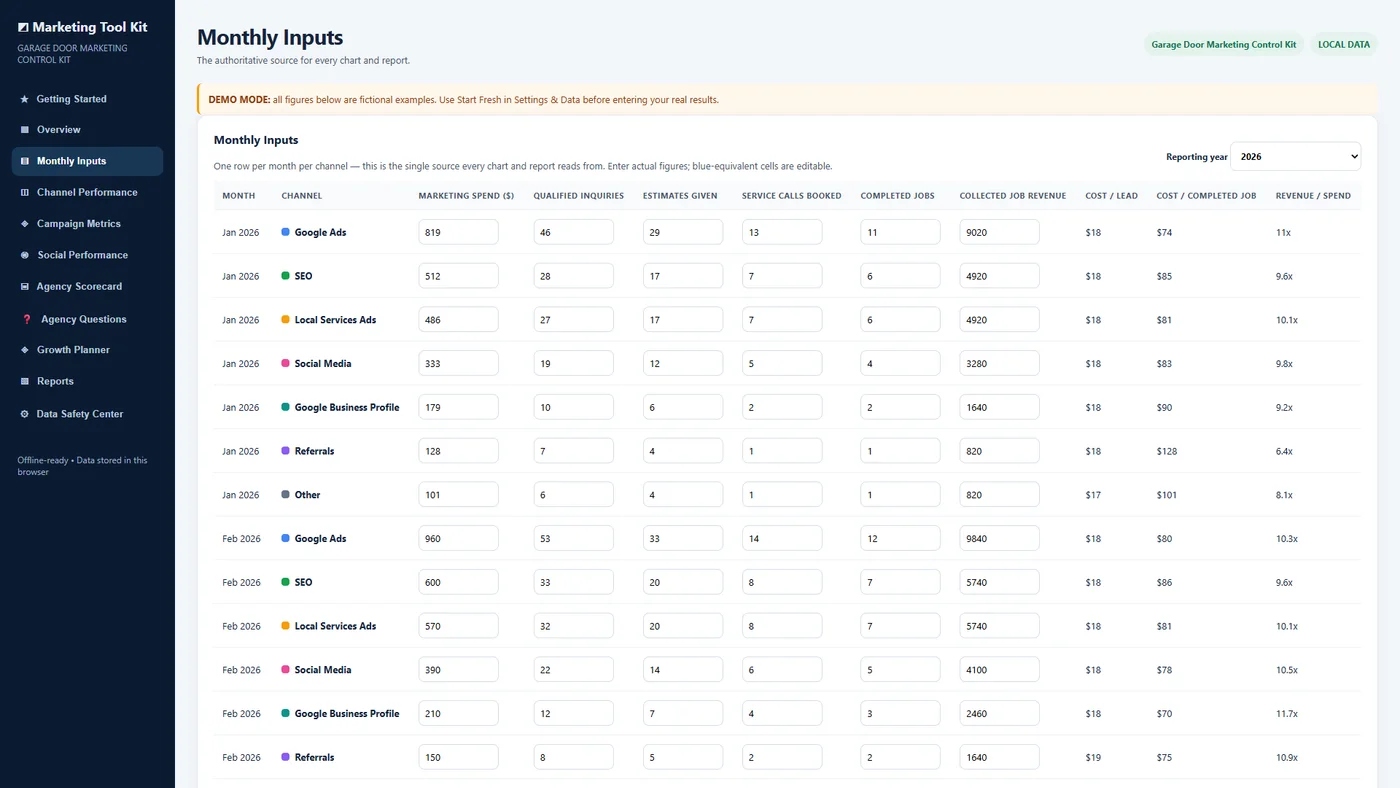Click the Monthly Inputs sidebar icon
The image size is (1400, 788).
[24, 161]
